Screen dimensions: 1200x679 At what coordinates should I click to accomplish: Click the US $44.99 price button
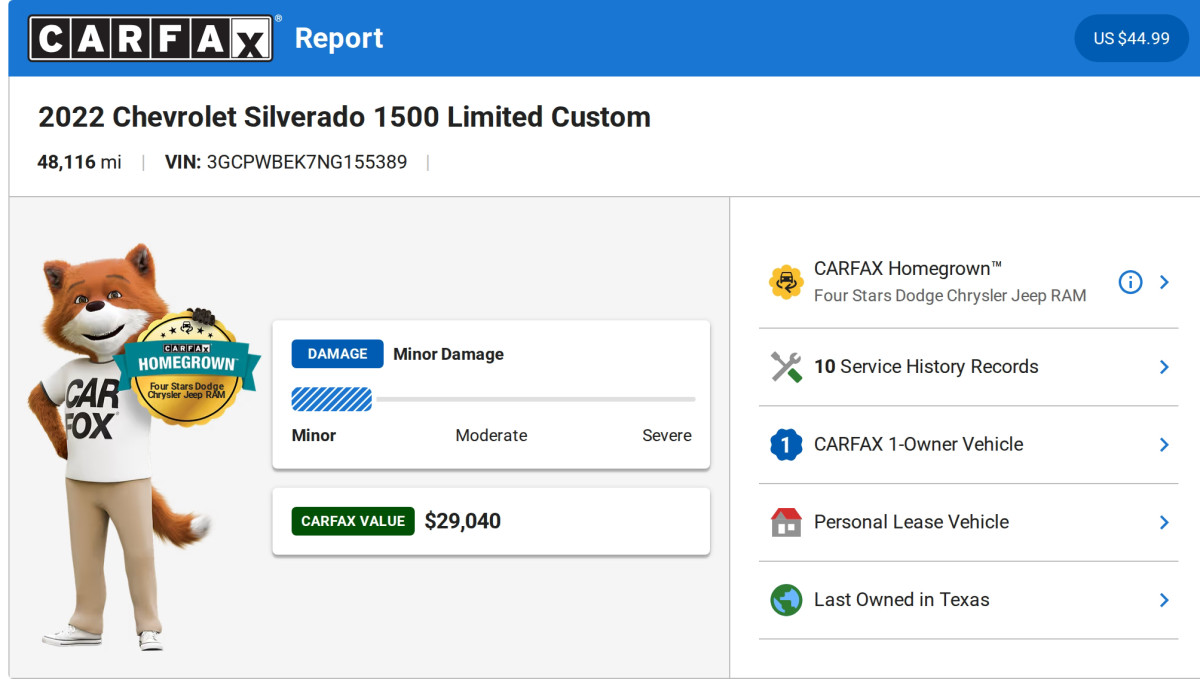click(x=1131, y=38)
